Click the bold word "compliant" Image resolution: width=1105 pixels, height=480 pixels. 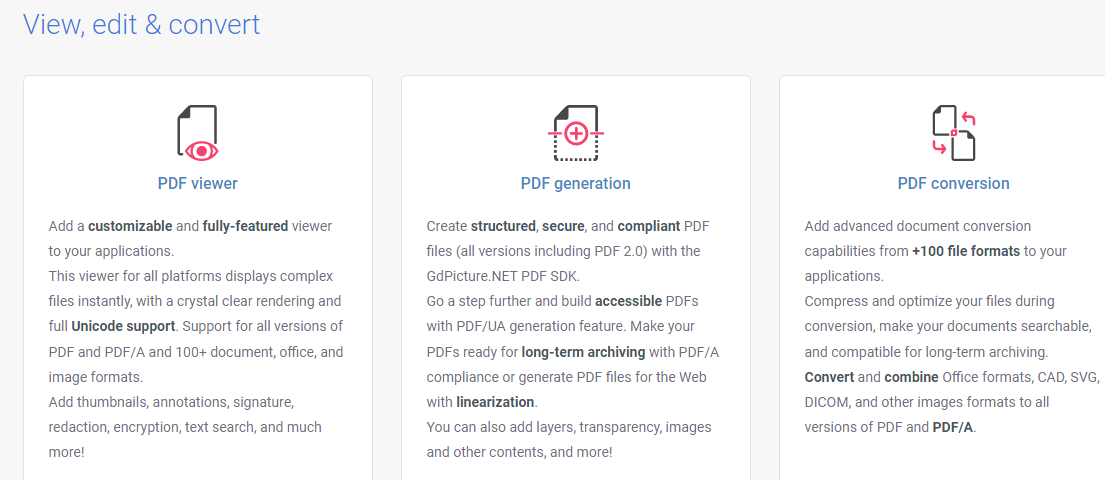(x=649, y=226)
